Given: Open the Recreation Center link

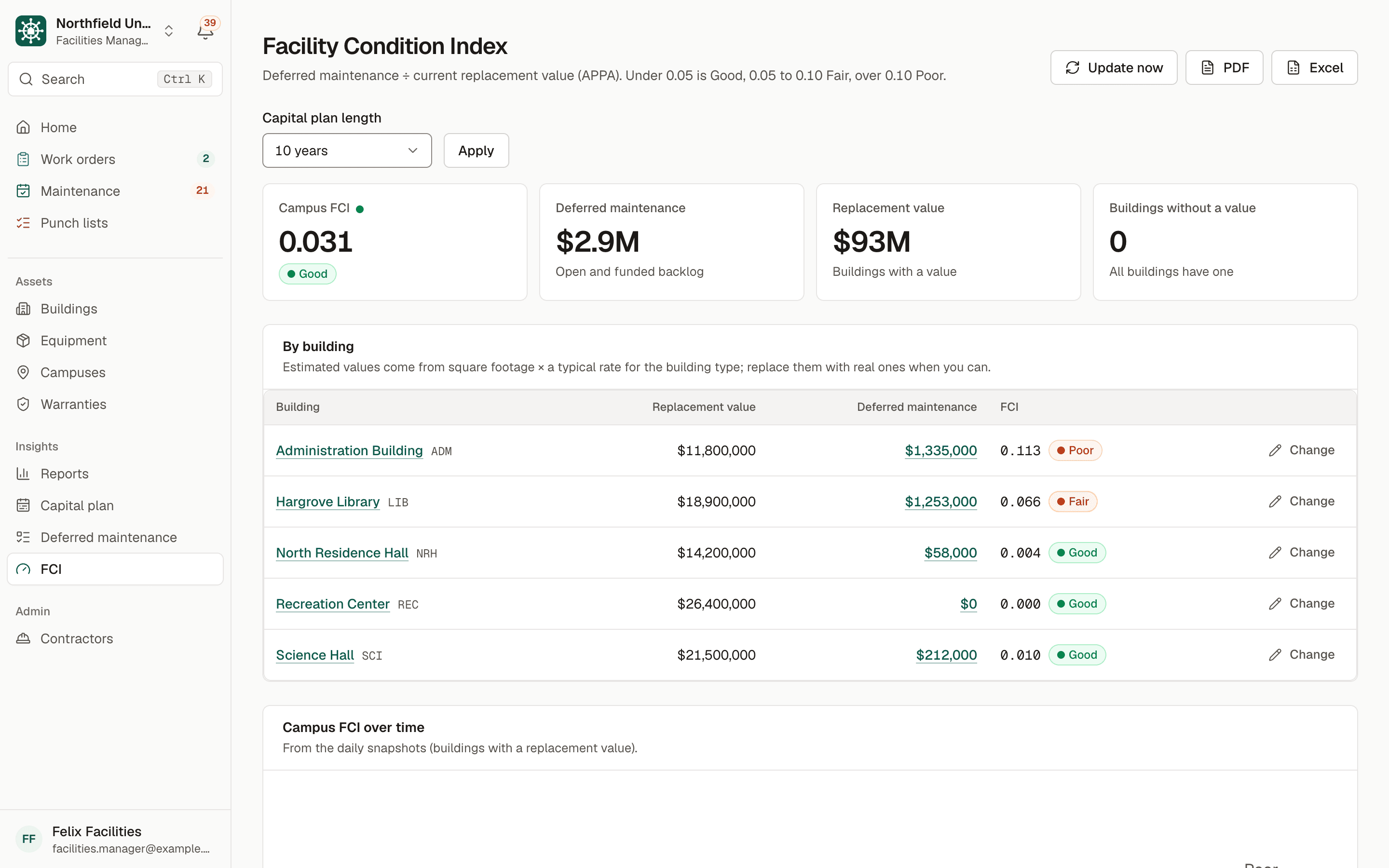Looking at the screenshot, I should [333, 604].
